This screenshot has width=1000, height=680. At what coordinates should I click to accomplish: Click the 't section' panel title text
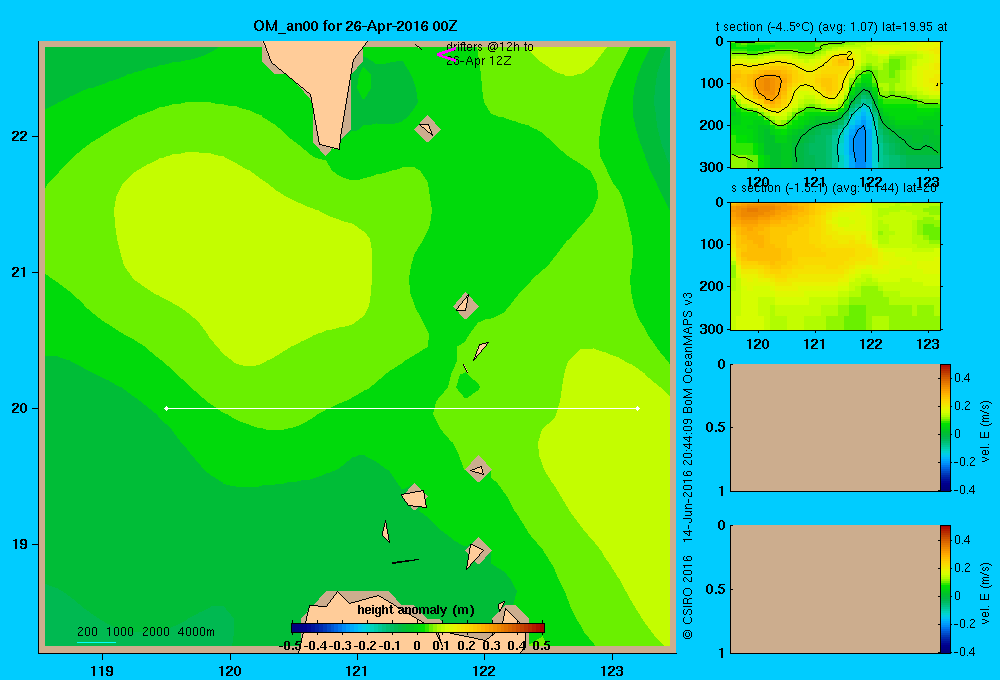click(x=832, y=27)
